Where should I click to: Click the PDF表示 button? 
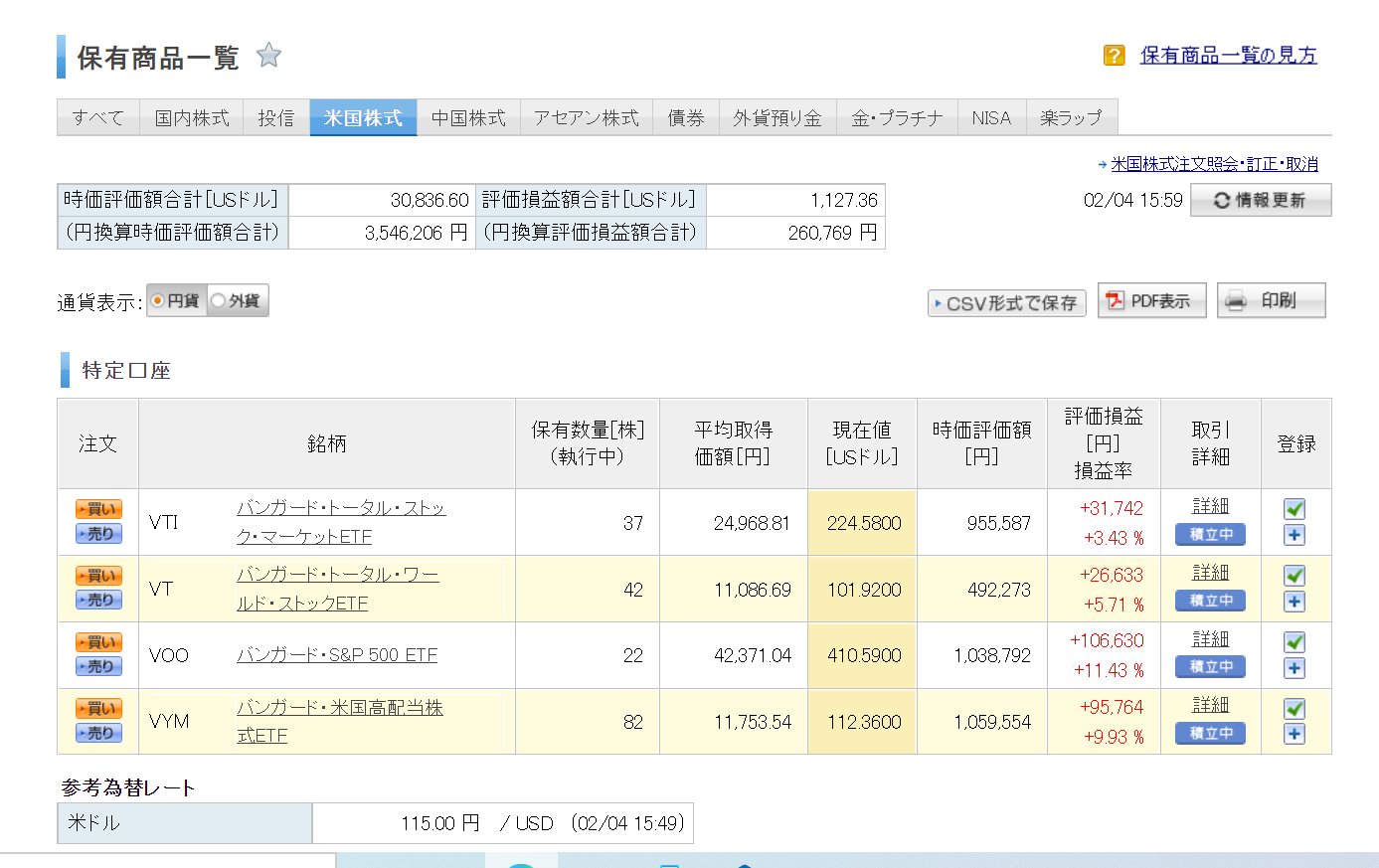pos(1151,300)
